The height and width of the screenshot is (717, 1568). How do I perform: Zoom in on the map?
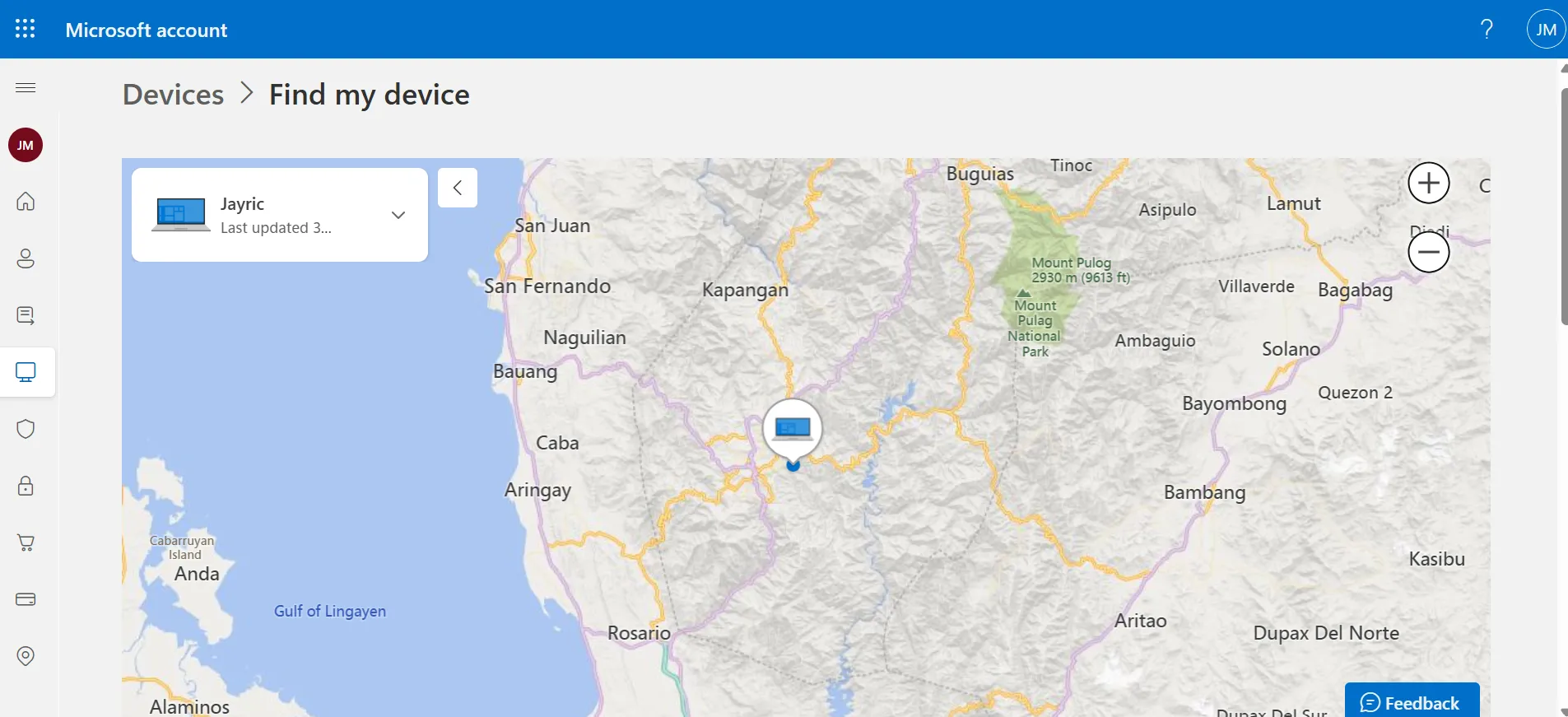click(1429, 183)
